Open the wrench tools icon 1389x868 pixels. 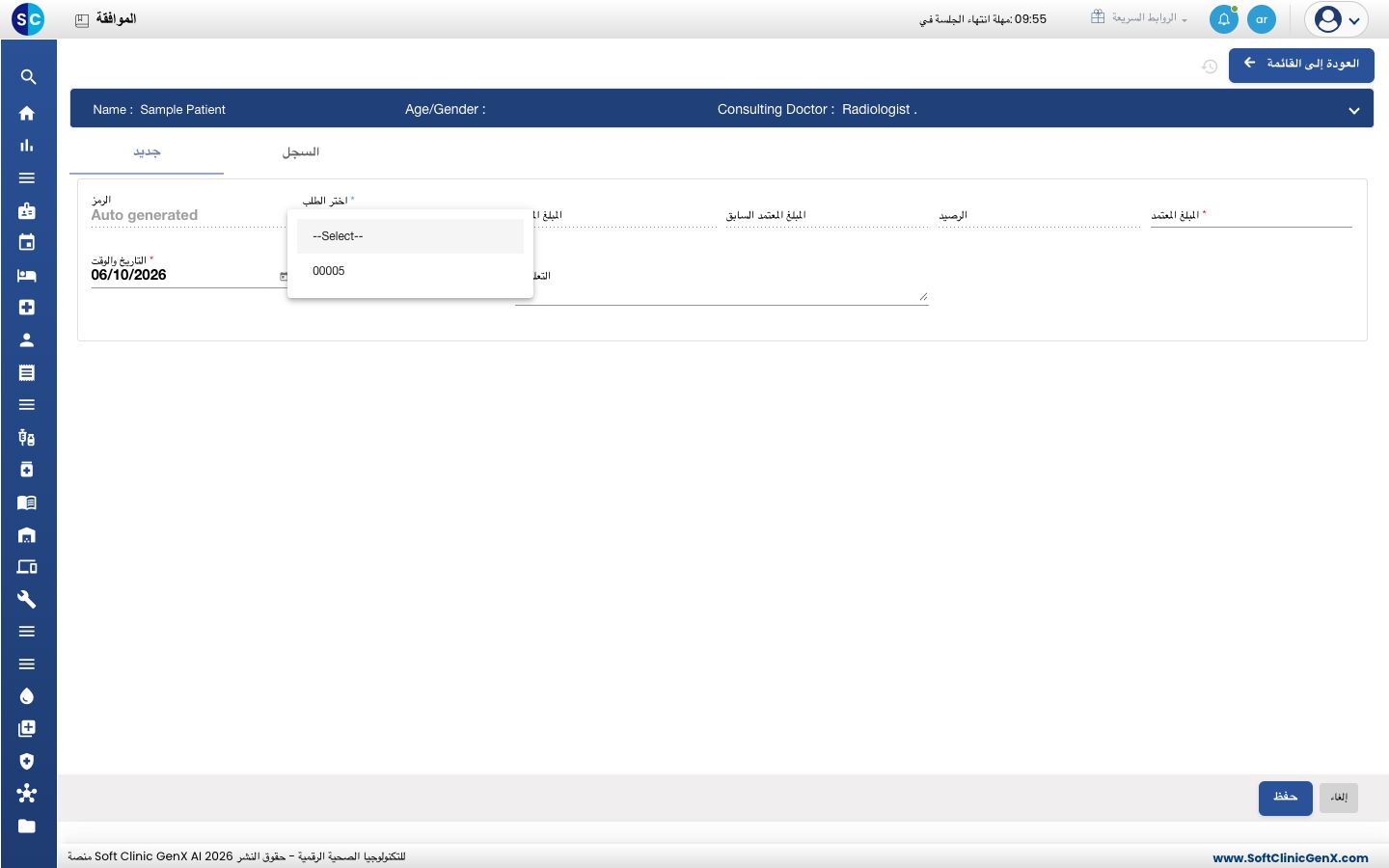(27, 599)
